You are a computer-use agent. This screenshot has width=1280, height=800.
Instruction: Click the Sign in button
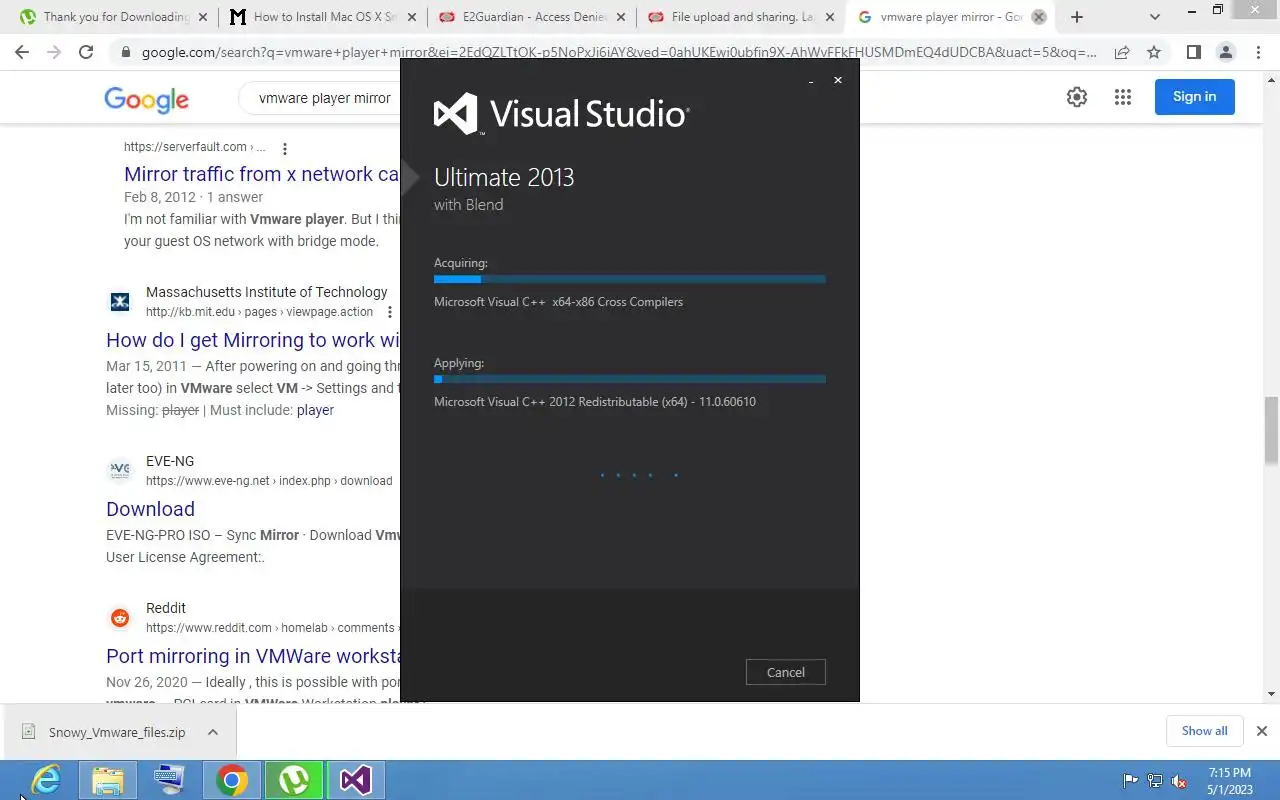(1195, 97)
